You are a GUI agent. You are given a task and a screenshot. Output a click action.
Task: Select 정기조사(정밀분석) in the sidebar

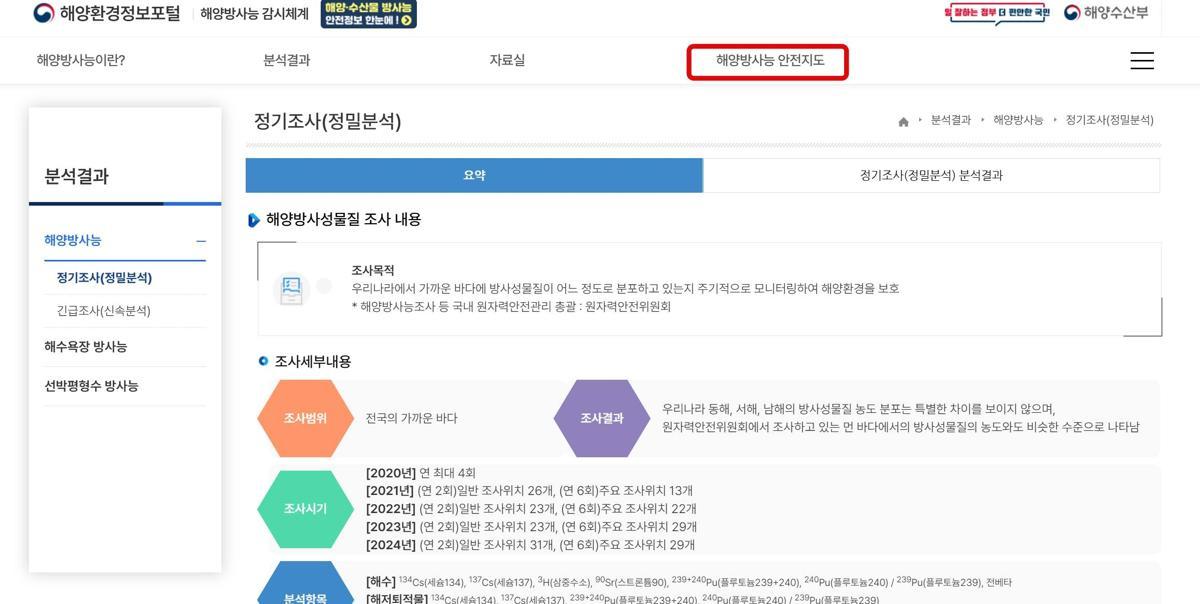pos(104,278)
